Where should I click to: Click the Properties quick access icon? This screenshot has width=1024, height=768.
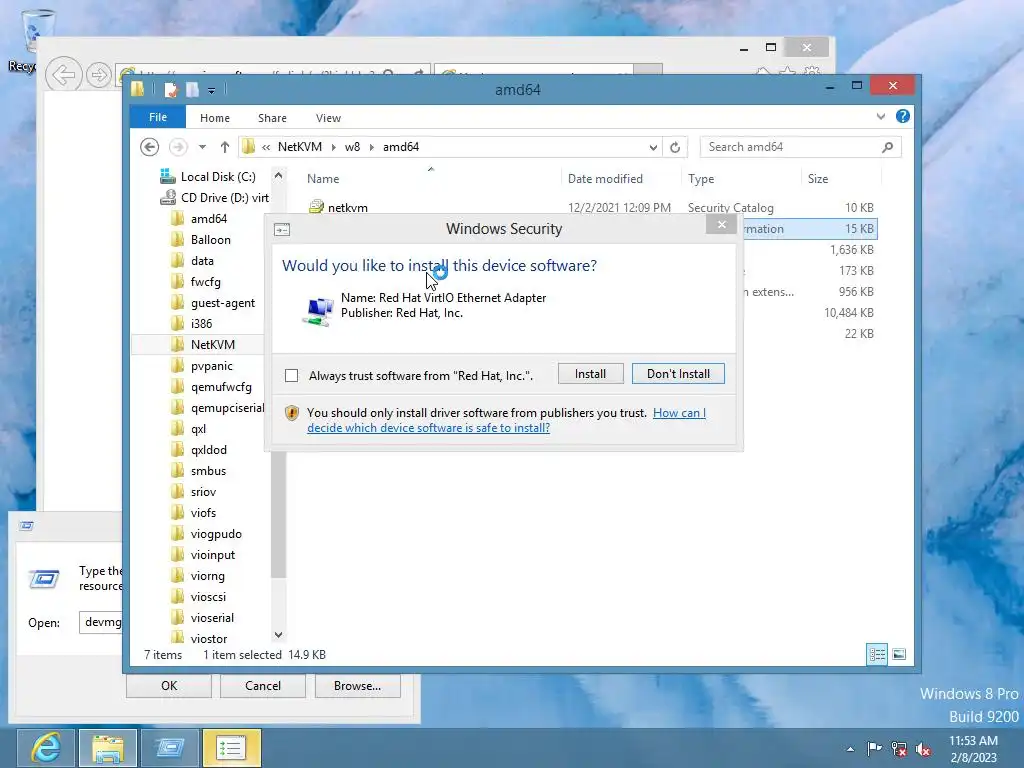click(171, 89)
